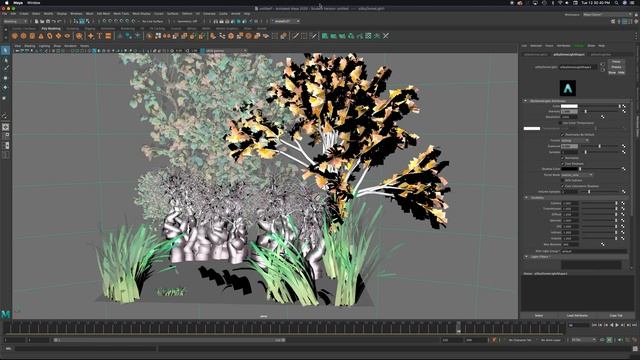Choose the Lasso select tool in toolbox
The image size is (640, 360).
coord(5,60)
